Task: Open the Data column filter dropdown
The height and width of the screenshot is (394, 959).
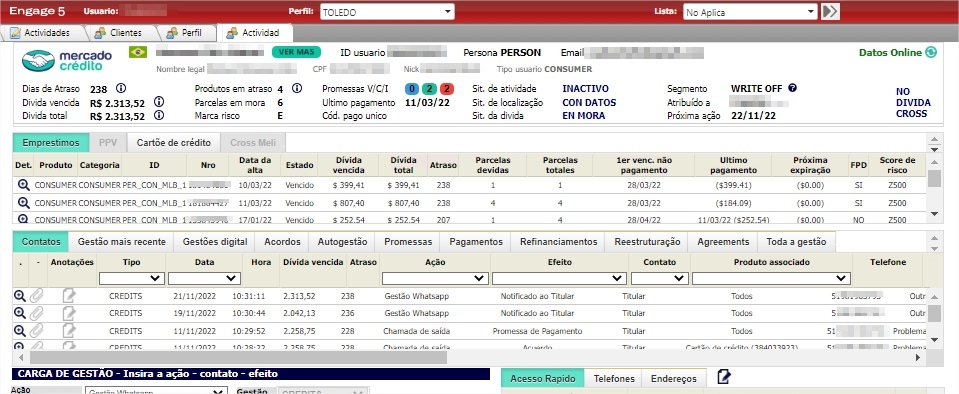Action: point(204,278)
